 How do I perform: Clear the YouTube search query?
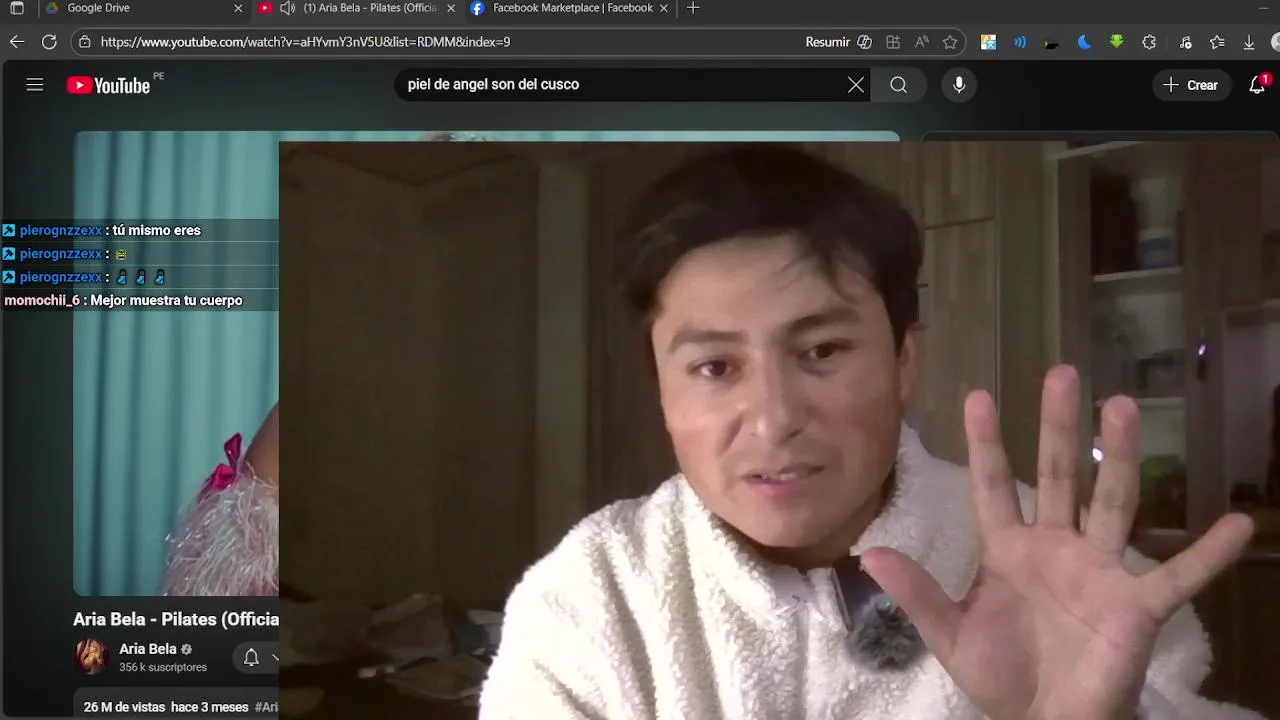856,85
